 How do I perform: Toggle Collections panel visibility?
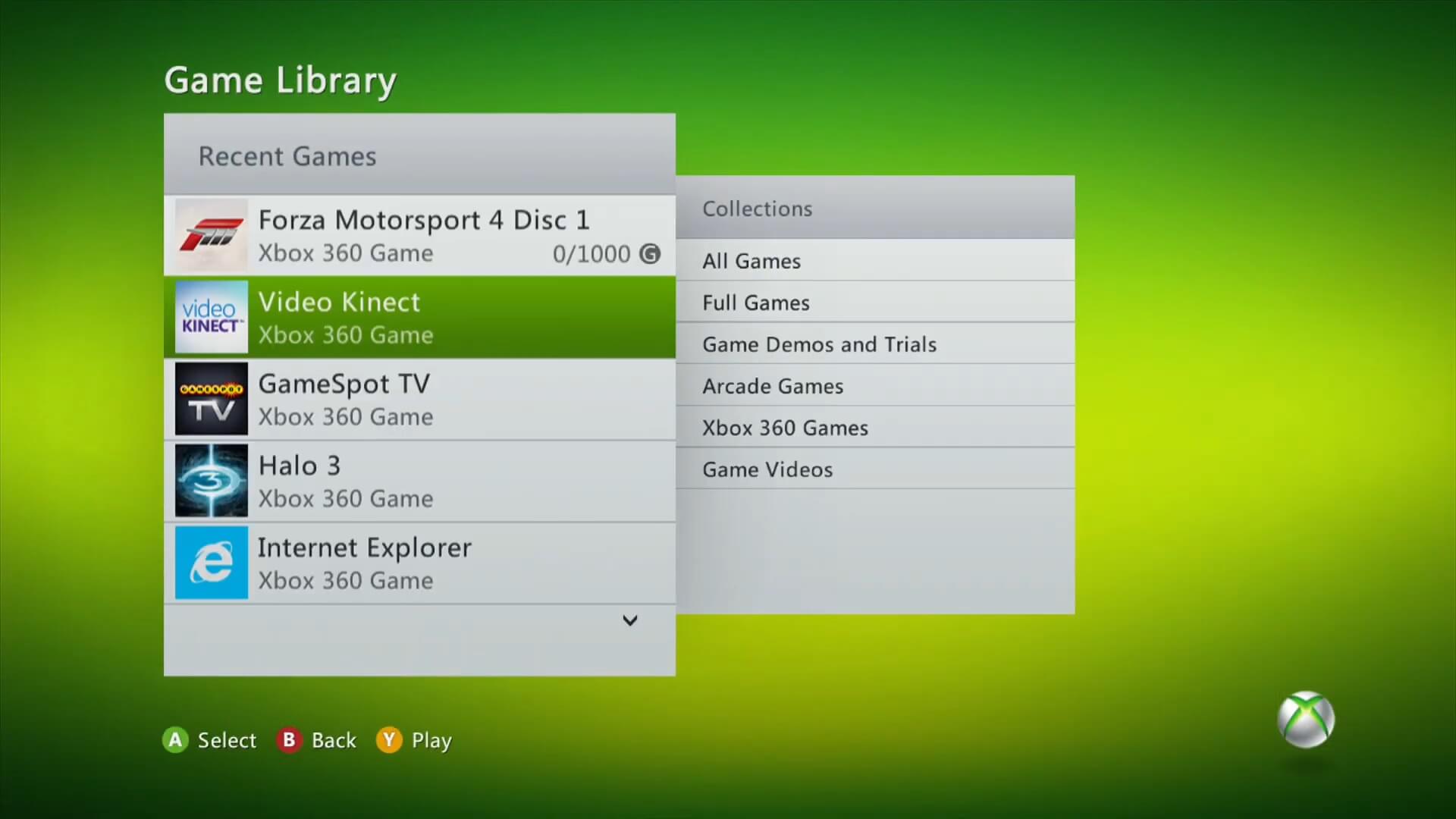[756, 207]
